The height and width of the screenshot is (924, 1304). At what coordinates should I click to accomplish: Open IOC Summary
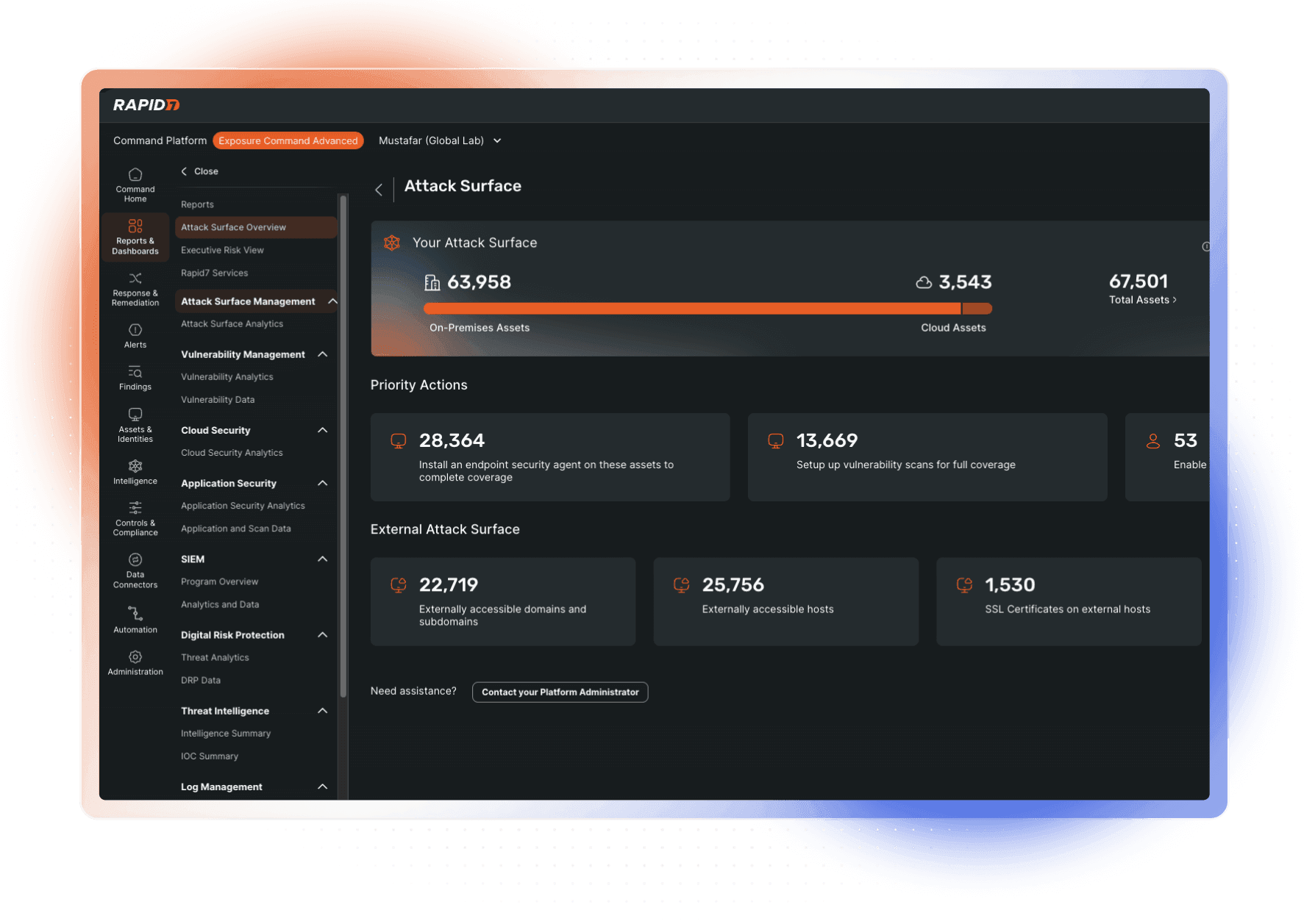(x=210, y=756)
